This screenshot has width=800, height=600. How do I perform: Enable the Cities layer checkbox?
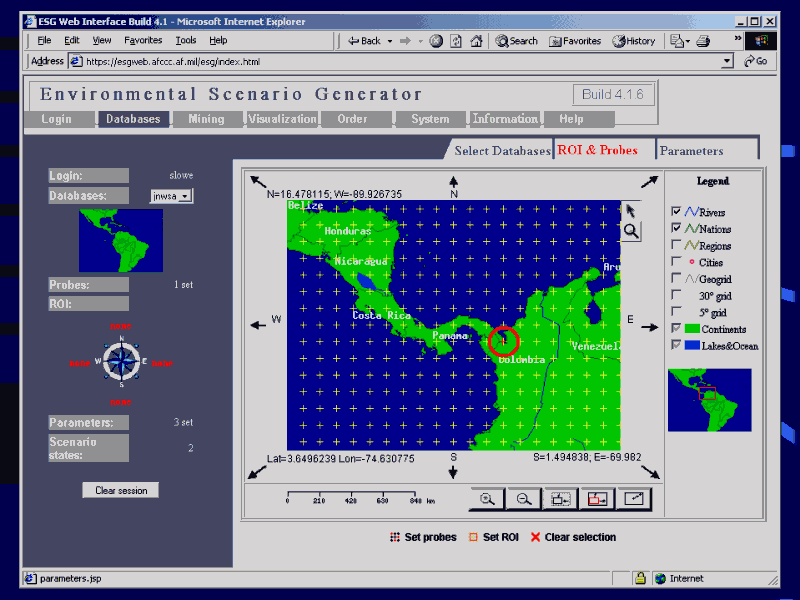677,262
